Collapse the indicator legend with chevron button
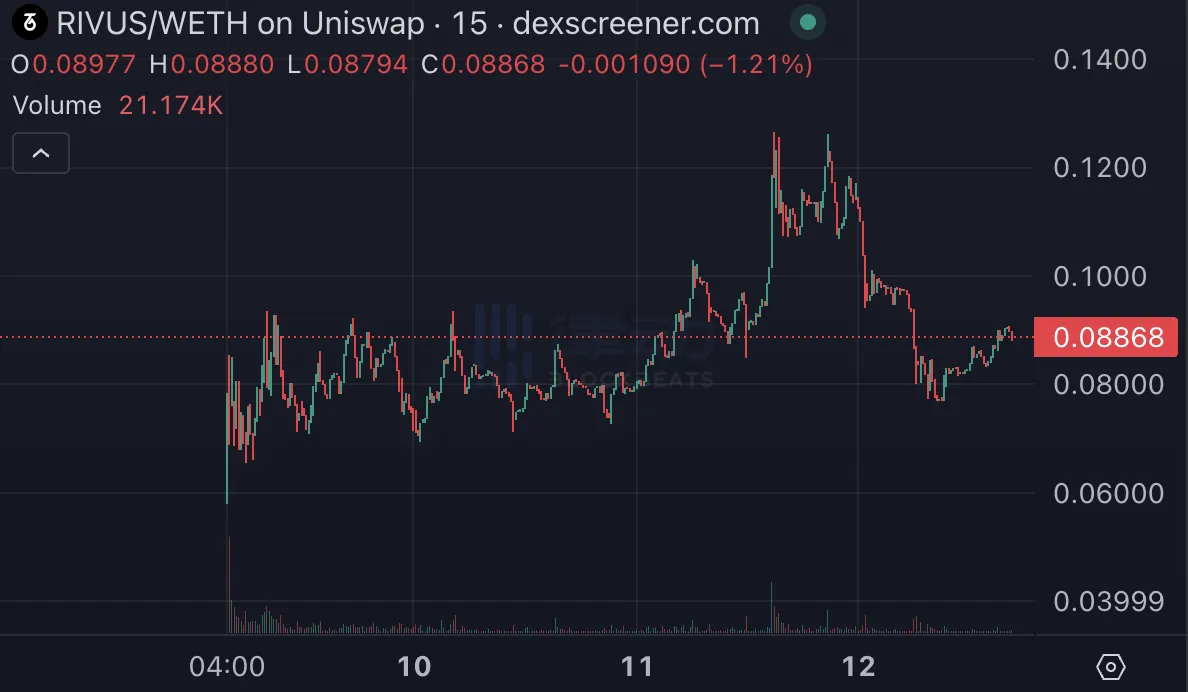Image resolution: width=1188 pixels, height=692 pixels. pyautogui.click(x=41, y=153)
